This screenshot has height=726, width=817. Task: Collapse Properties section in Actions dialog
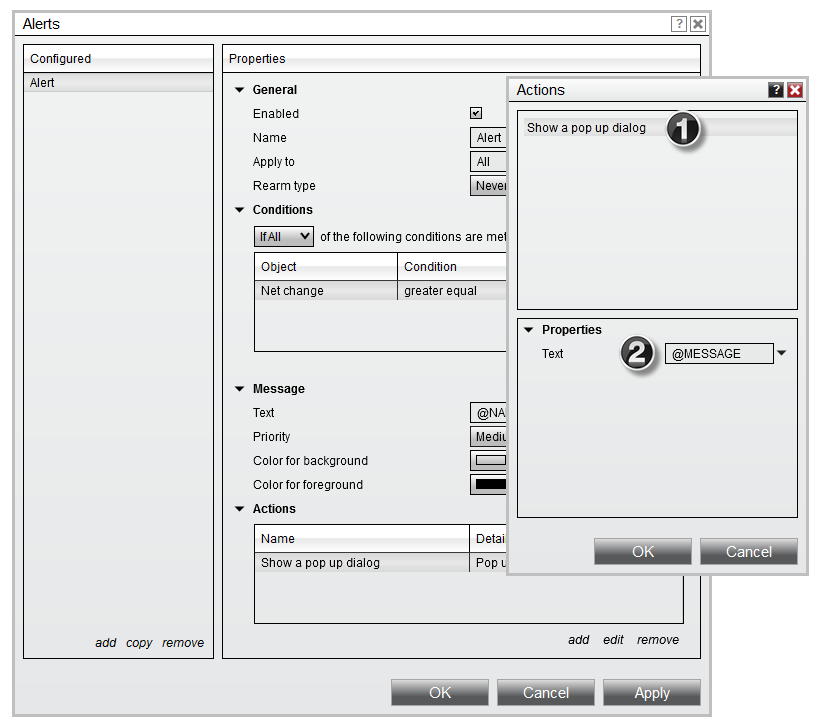point(529,330)
